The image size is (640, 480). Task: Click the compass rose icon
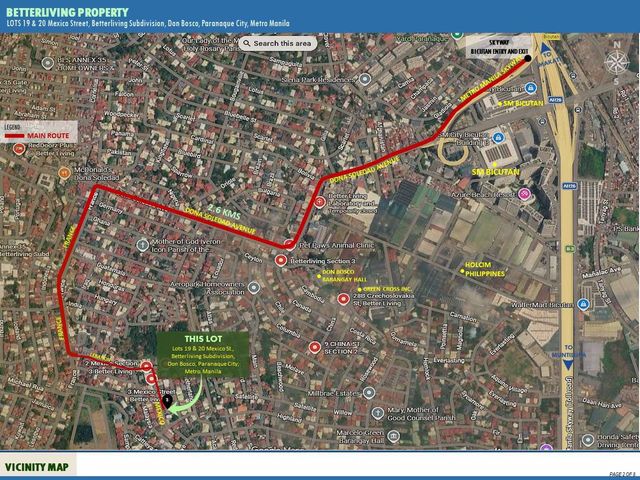(x=617, y=62)
